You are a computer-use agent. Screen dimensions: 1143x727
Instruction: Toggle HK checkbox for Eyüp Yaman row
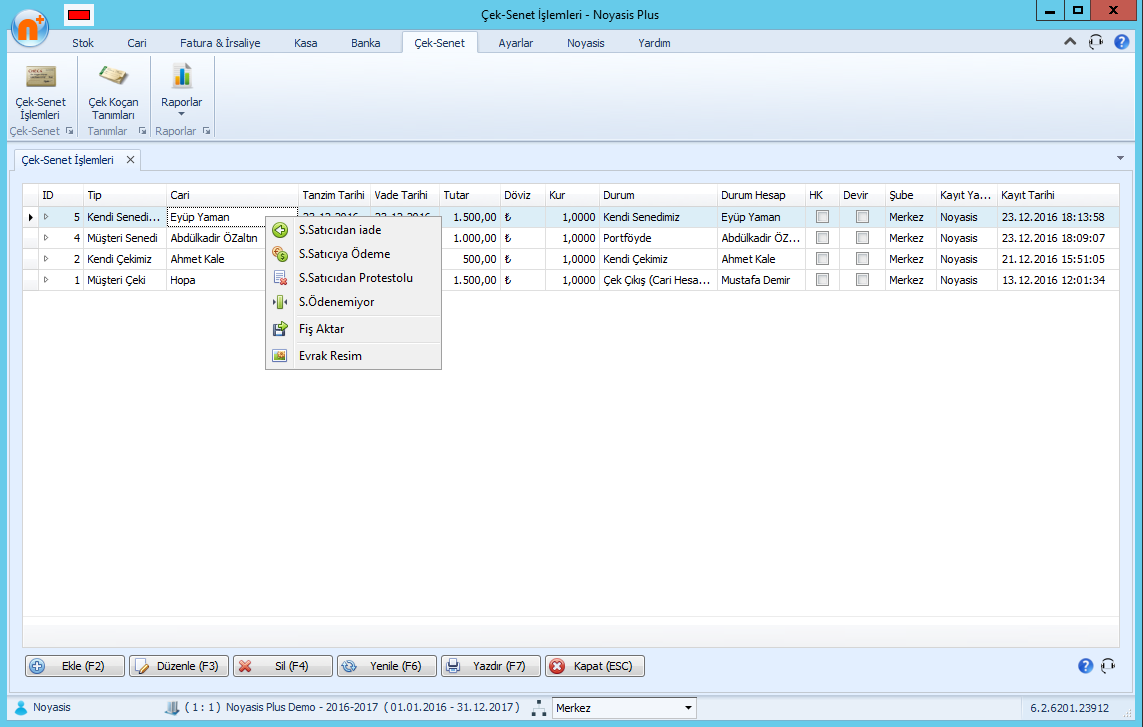822,217
